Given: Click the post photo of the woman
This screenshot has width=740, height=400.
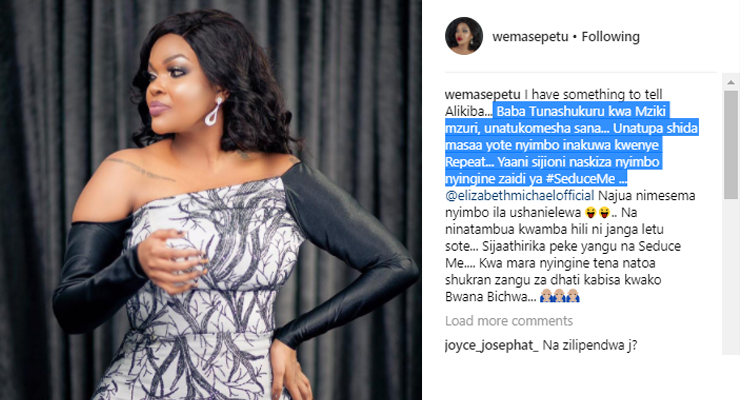Looking at the screenshot, I should pyautogui.click(x=210, y=200).
